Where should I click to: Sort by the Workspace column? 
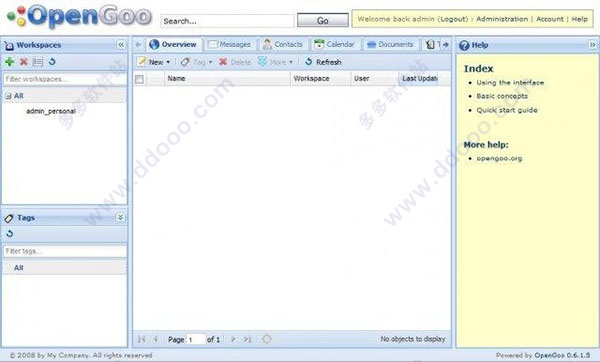(321, 78)
